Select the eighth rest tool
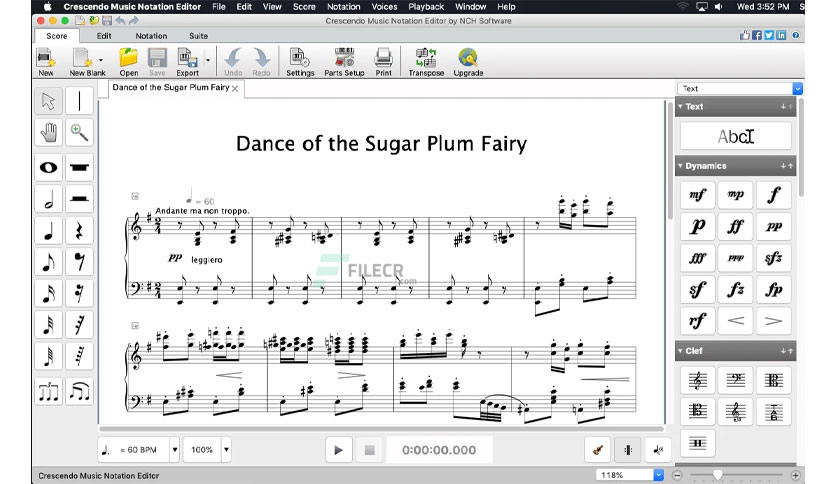 (x=79, y=262)
